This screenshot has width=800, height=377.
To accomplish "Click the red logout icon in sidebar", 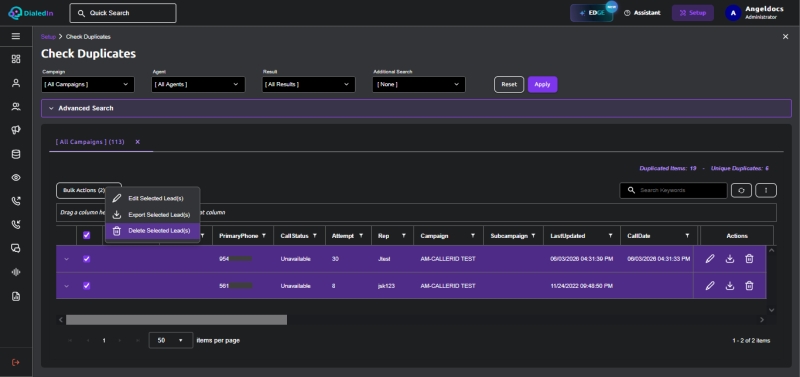I will [x=16, y=362].
